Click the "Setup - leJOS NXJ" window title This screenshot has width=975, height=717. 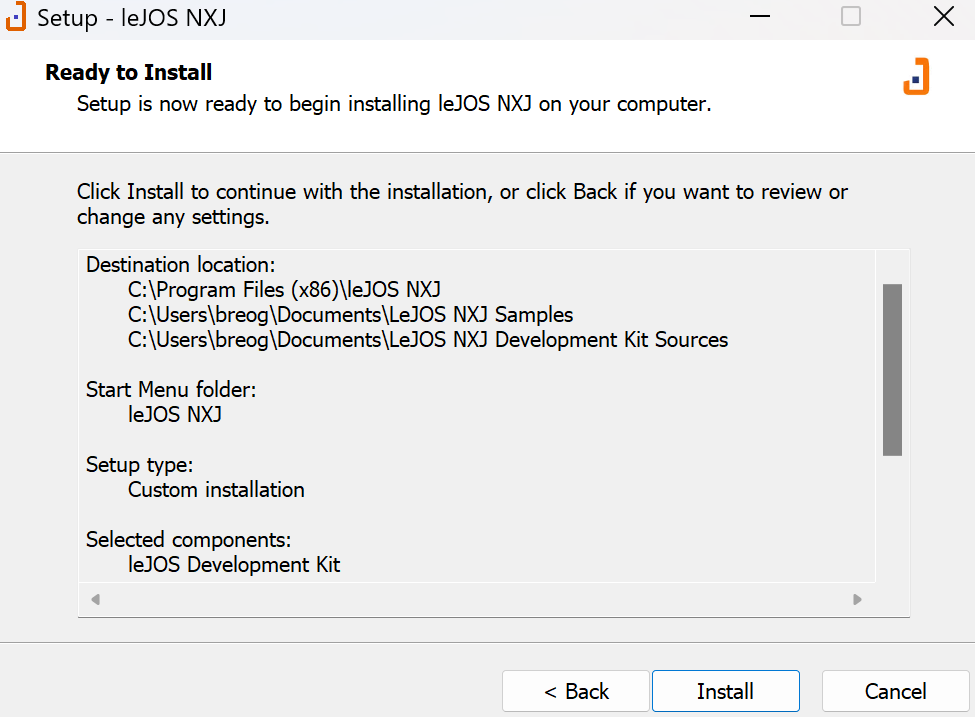point(132,17)
